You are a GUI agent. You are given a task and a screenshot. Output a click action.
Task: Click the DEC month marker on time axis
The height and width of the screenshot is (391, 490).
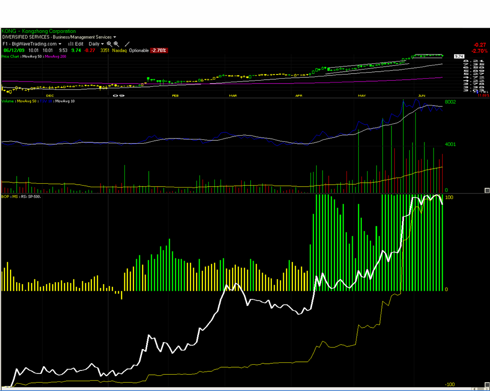[x=50, y=96]
